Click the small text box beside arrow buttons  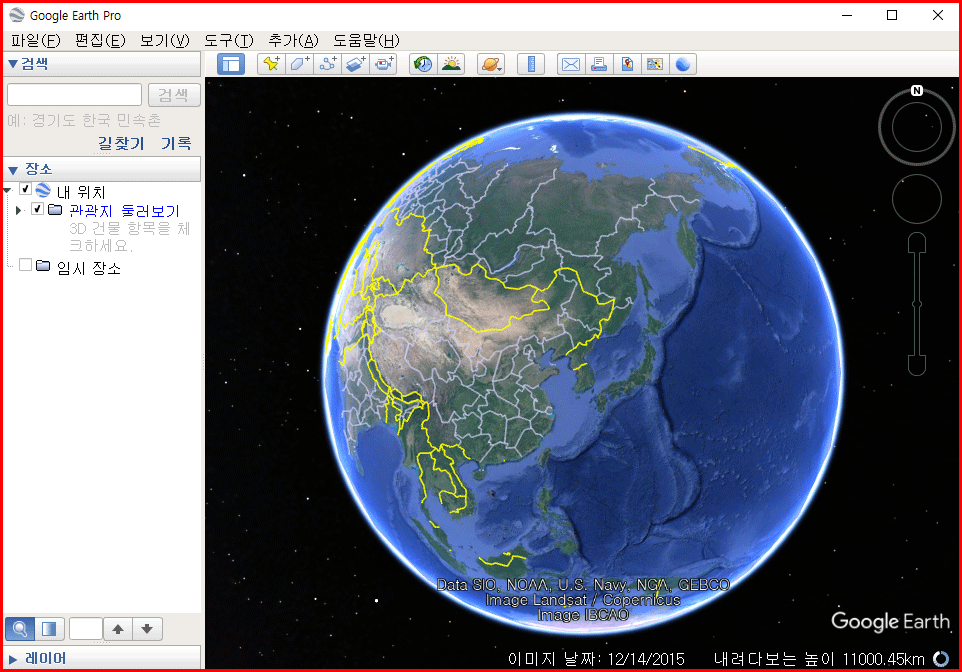click(86, 629)
